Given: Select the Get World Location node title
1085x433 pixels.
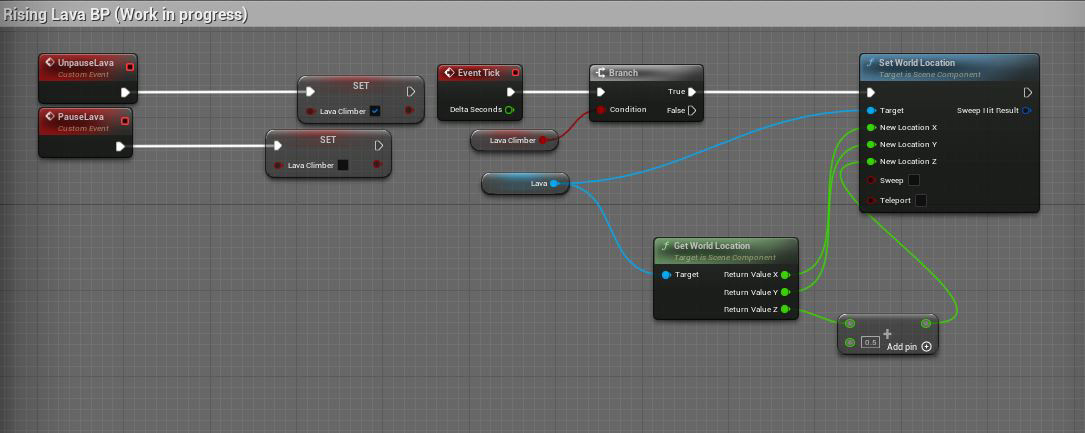Looking at the screenshot, I should [x=711, y=246].
